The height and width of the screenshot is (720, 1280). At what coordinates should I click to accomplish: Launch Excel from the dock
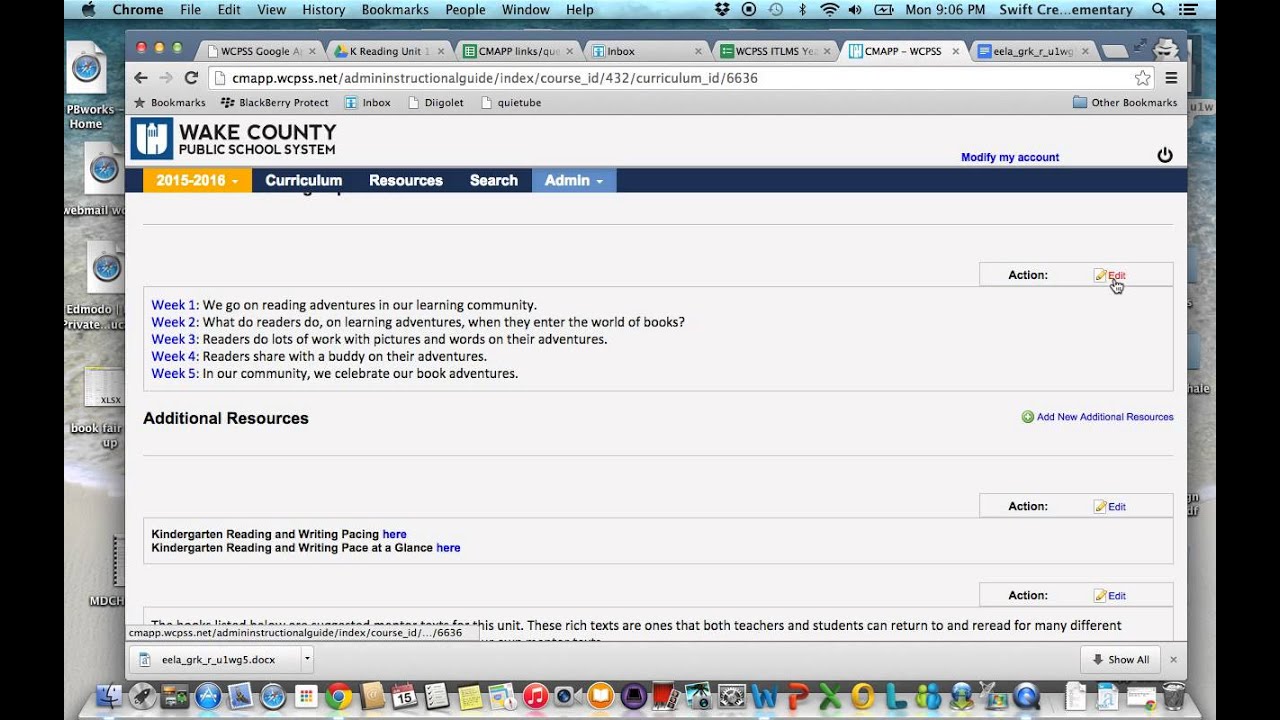[x=830, y=696]
